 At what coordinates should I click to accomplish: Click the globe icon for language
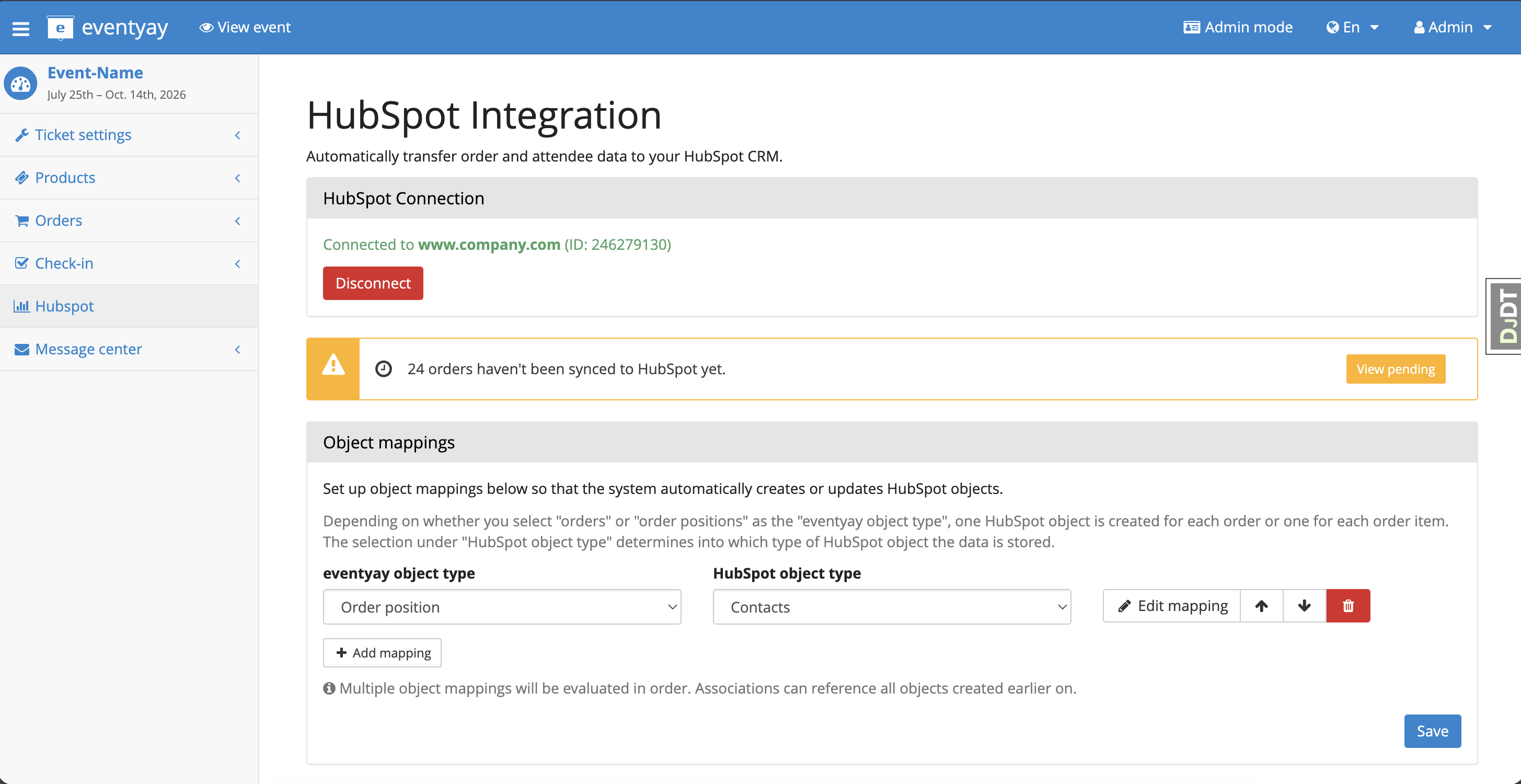pyautogui.click(x=1332, y=28)
